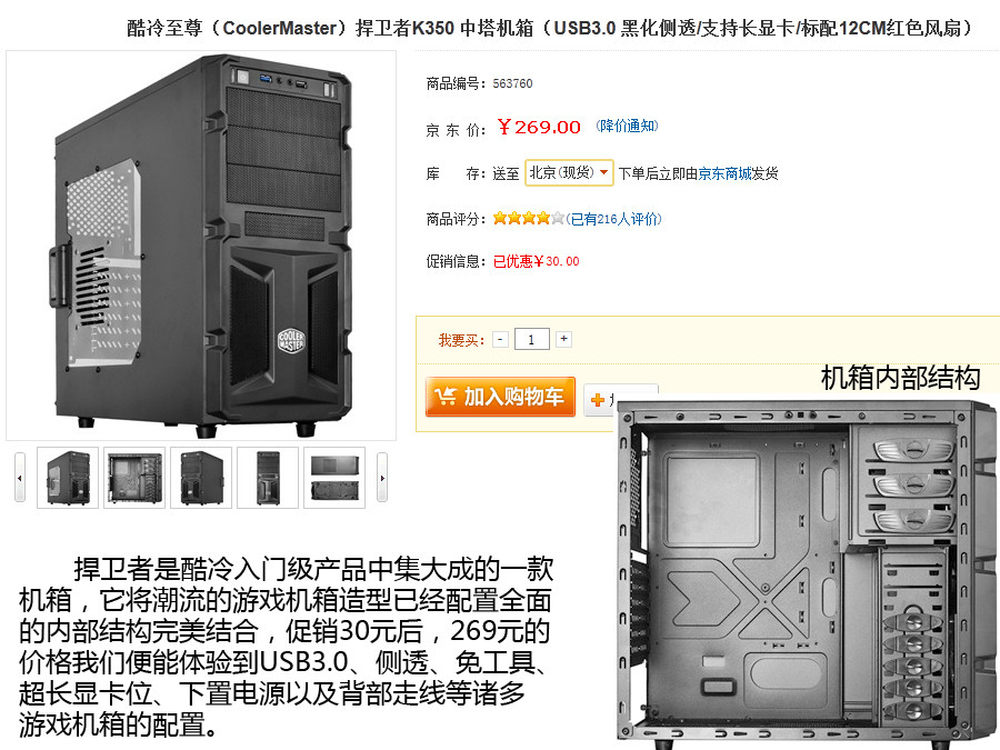Decrease purchase quantity with minus button
The image size is (1000, 750).
tap(501, 339)
